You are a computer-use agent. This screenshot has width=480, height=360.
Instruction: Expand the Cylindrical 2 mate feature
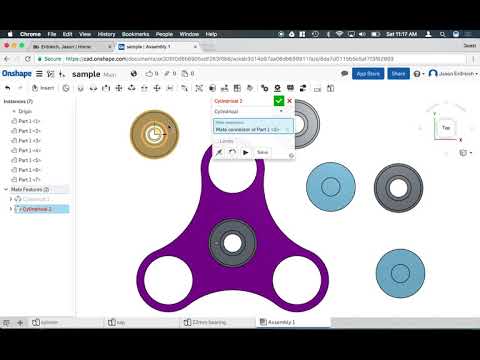11,209
